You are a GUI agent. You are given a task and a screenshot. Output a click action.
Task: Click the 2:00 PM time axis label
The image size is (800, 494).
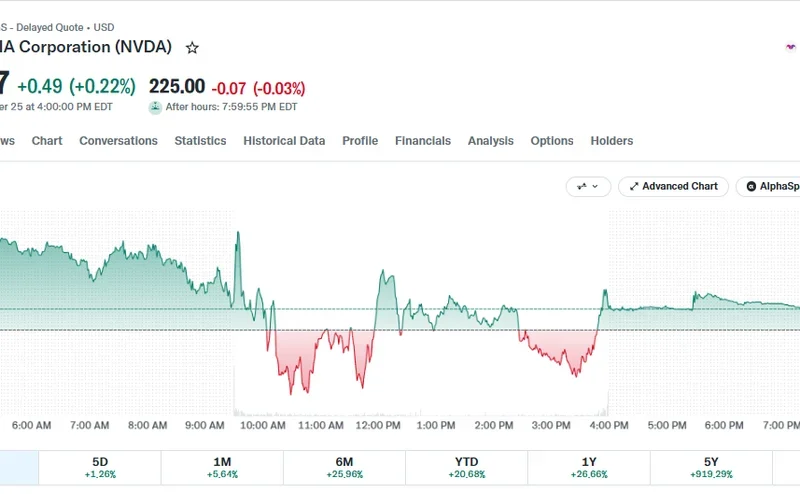493,426
